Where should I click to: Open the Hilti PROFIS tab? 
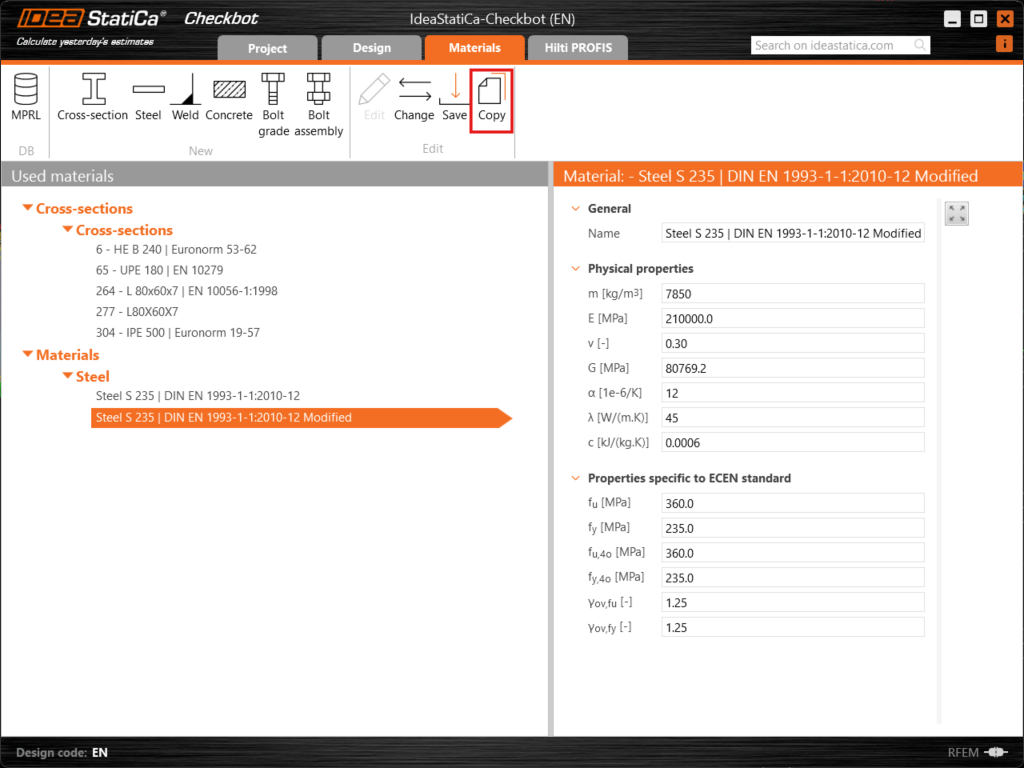tap(577, 47)
